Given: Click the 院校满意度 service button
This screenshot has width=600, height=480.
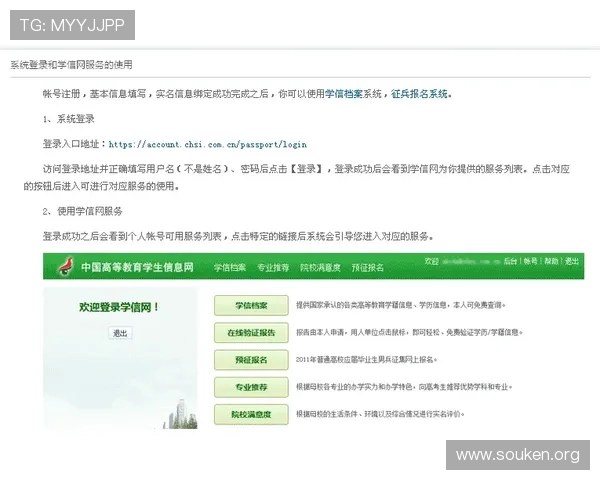Looking at the screenshot, I should 251,415.
